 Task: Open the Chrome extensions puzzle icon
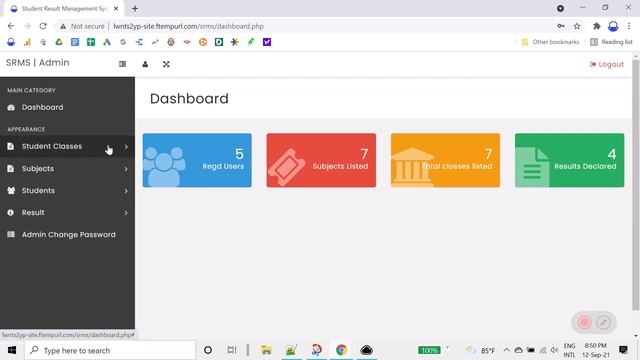coord(597,26)
